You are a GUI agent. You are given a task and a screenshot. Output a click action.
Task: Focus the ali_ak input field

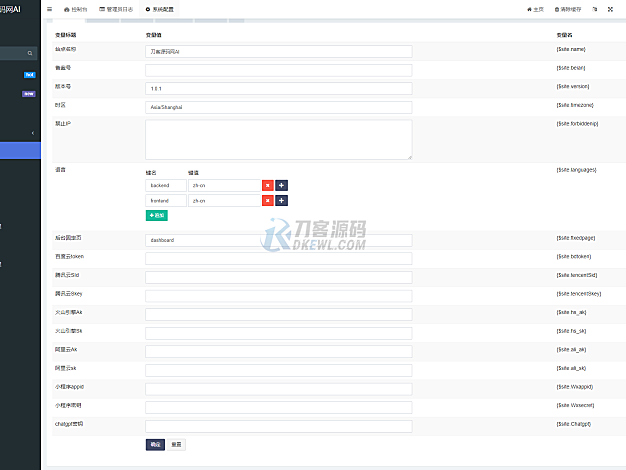[279, 352]
